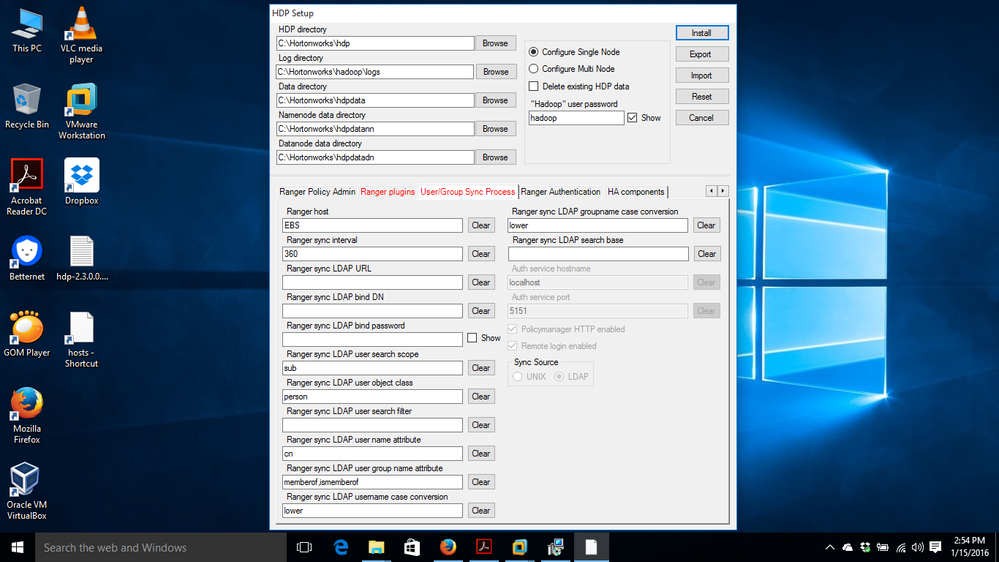The height and width of the screenshot is (562, 999).
Task: Expand hidden system tray icons chevron
Action: click(x=830, y=547)
